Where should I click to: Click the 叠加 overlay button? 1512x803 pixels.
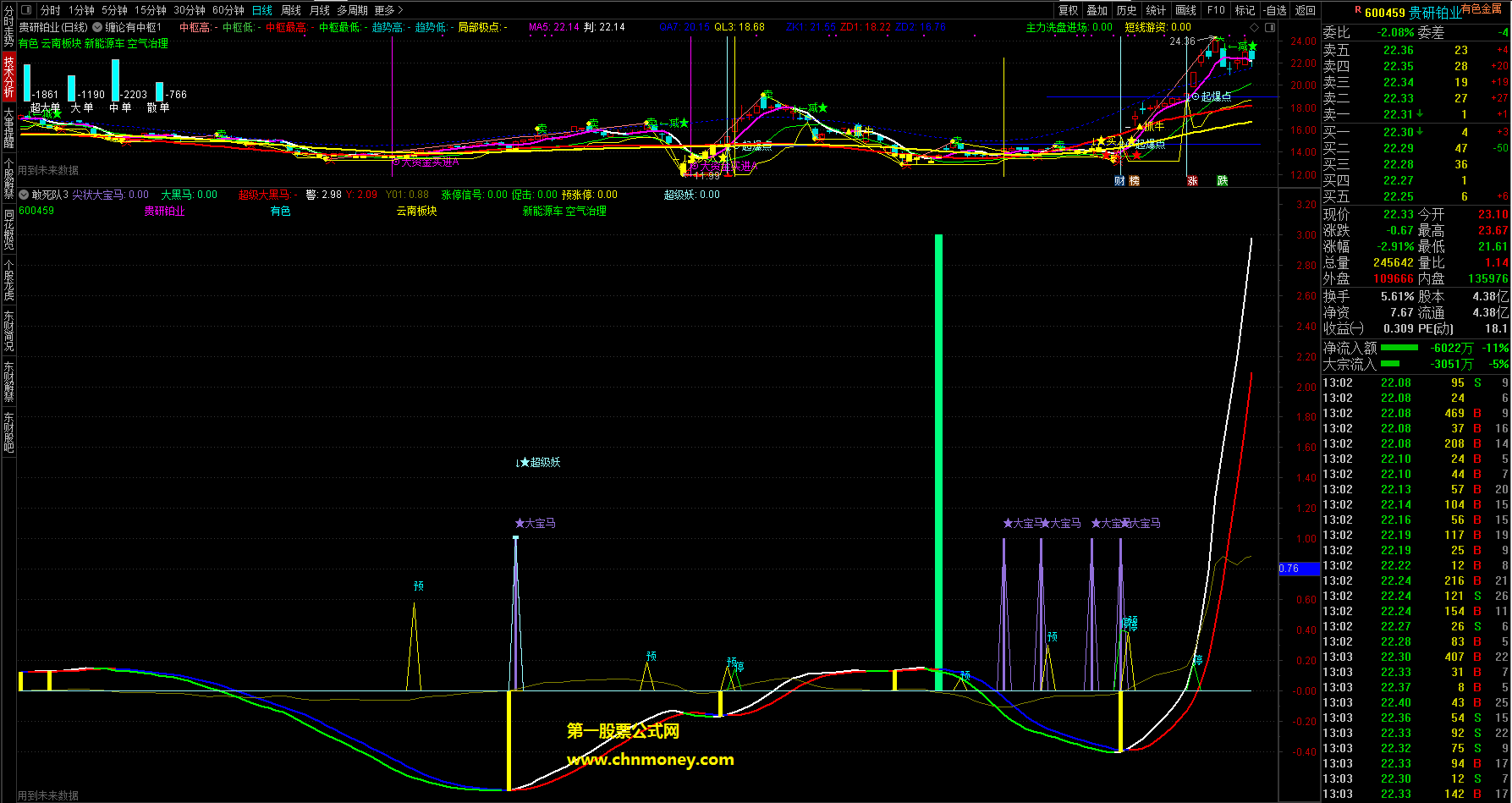[x=1097, y=10]
